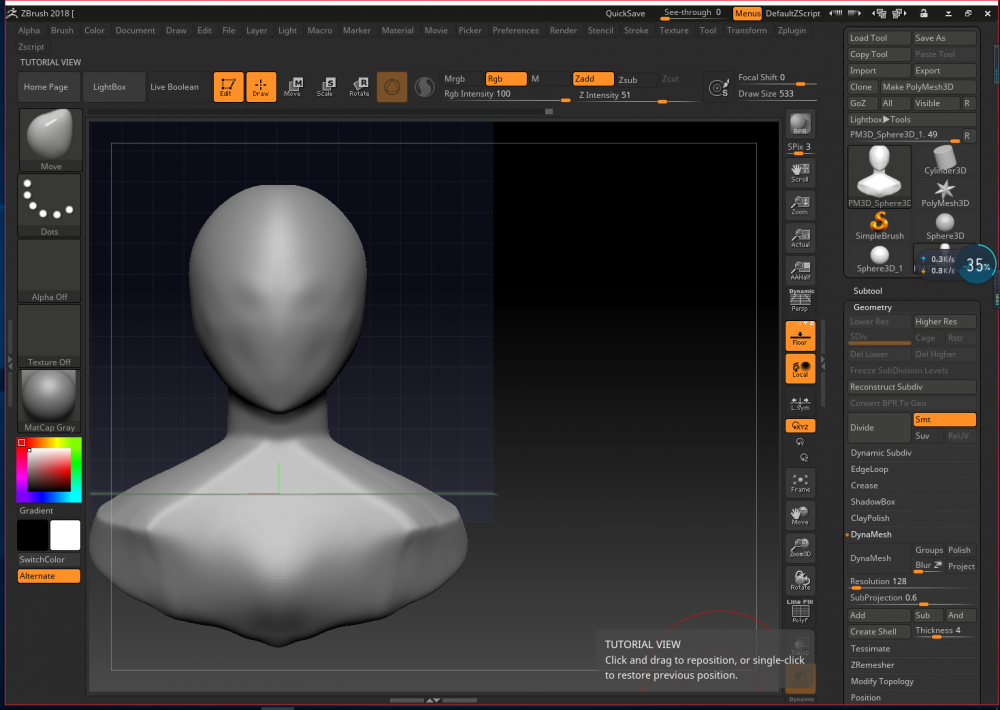Toggle XYZ rotation mode
Image resolution: width=1000 pixels, height=710 pixels.
(x=800, y=425)
